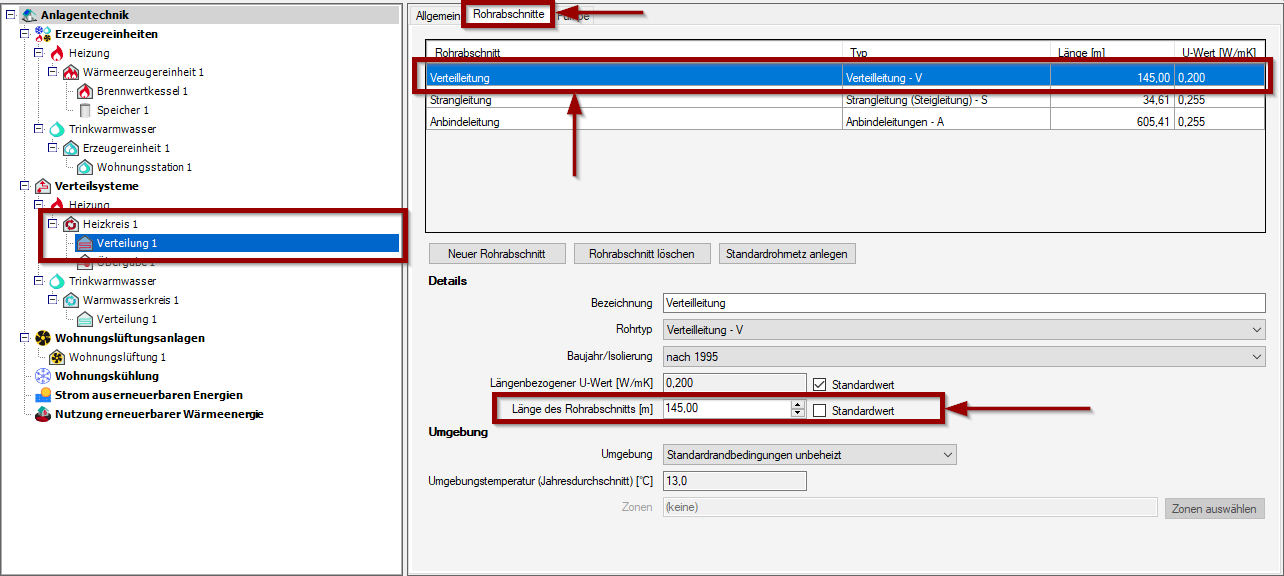
Task: Click the Wohnungslüftung 1 fan icon
Action: click(57, 357)
